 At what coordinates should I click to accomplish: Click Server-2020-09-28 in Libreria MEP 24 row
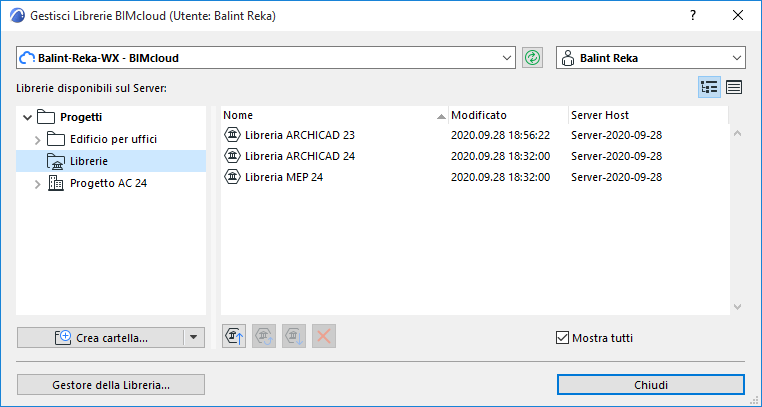coord(616,177)
